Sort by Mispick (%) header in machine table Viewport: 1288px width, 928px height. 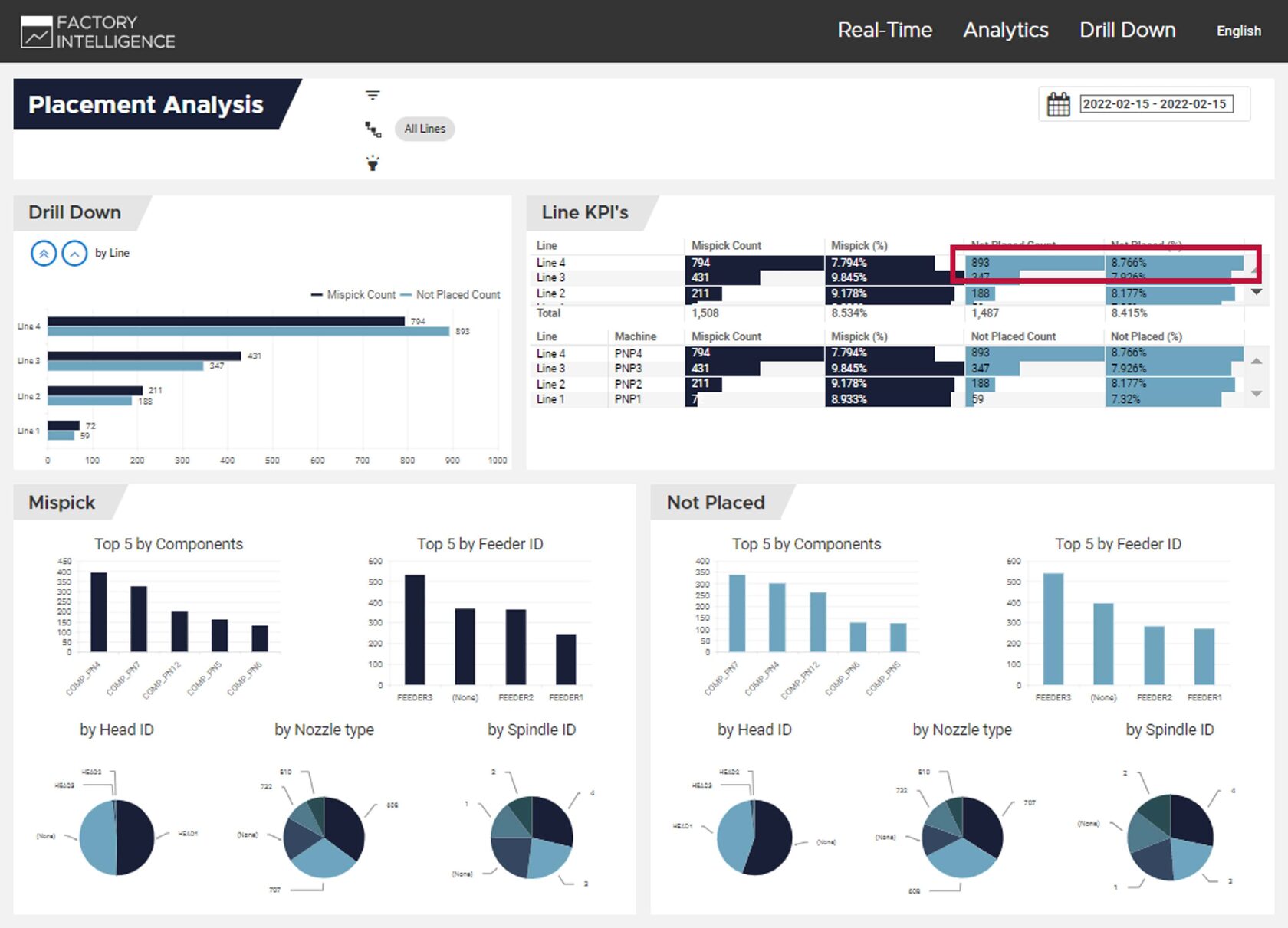[859, 336]
